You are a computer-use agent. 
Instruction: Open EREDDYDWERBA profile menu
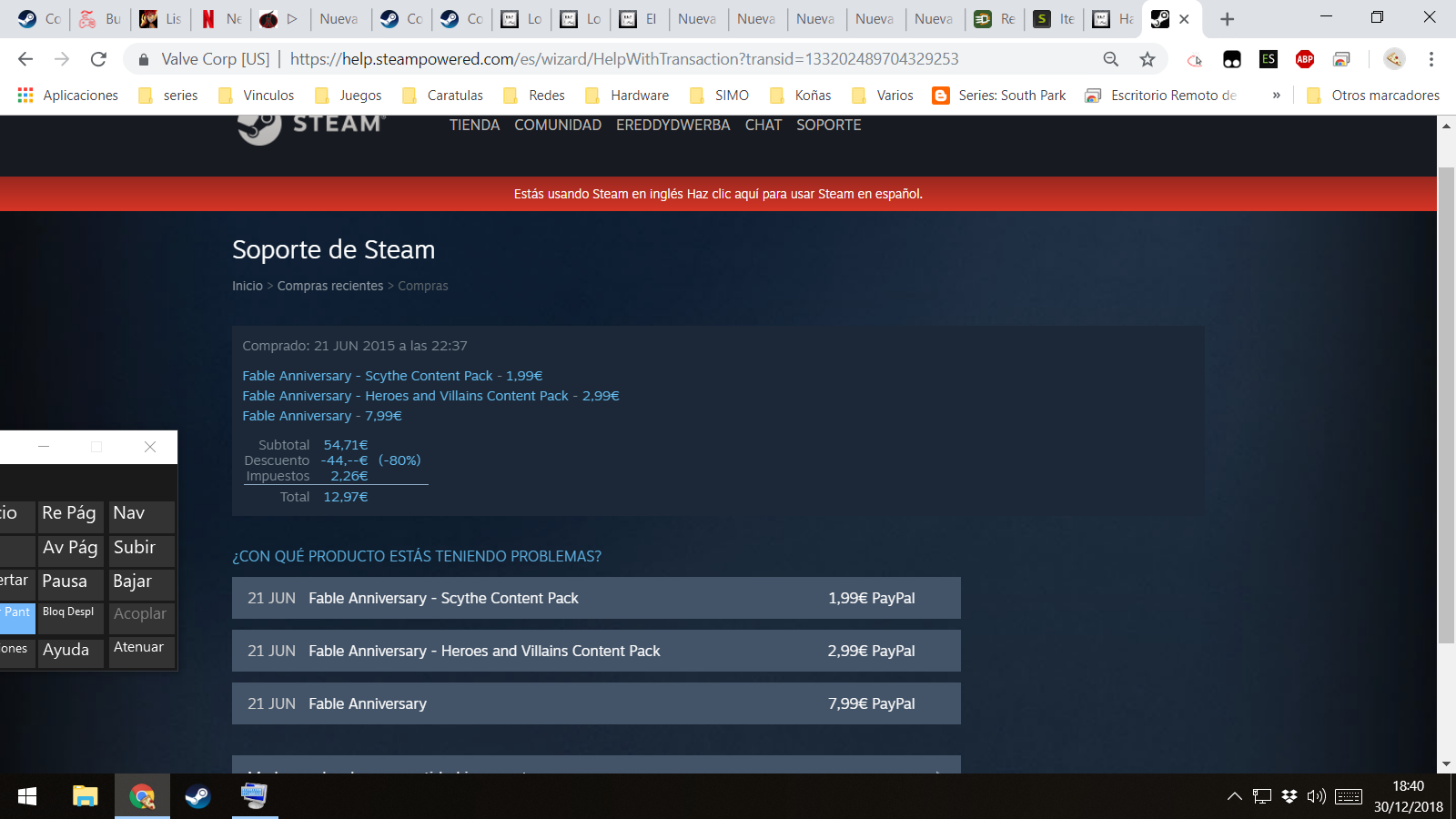coord(673,126)
